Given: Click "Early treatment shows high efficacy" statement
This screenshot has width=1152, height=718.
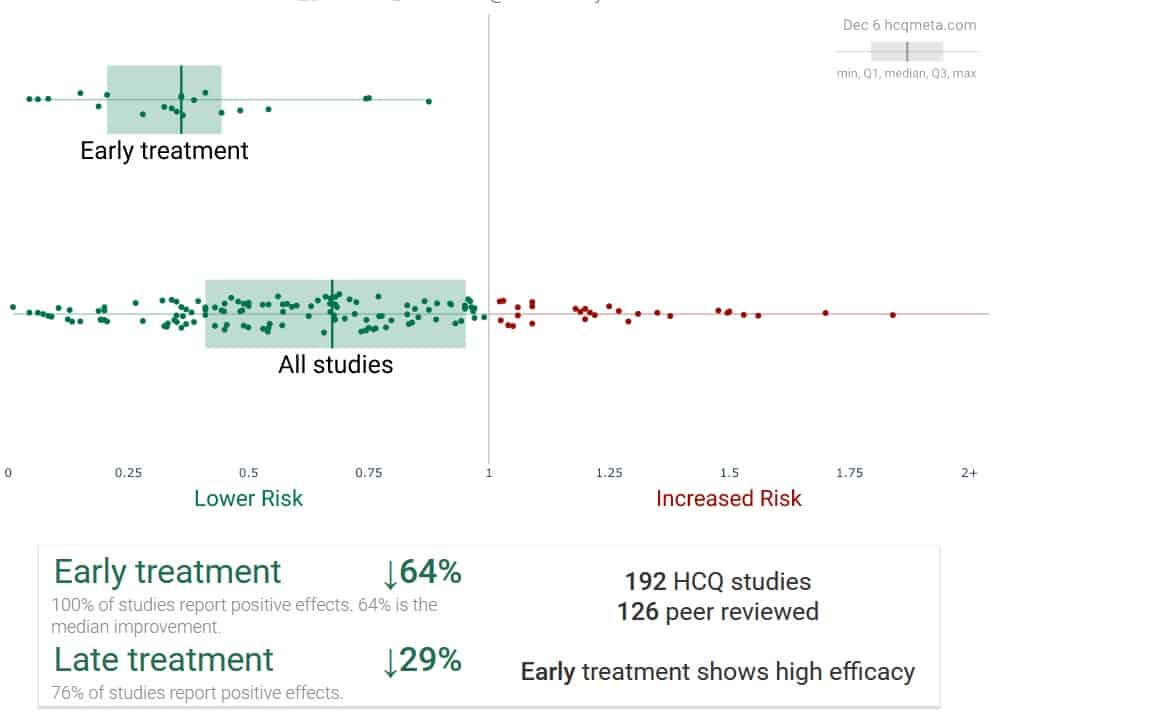Looking at the screenshot, I should click(x=717, y=671).
